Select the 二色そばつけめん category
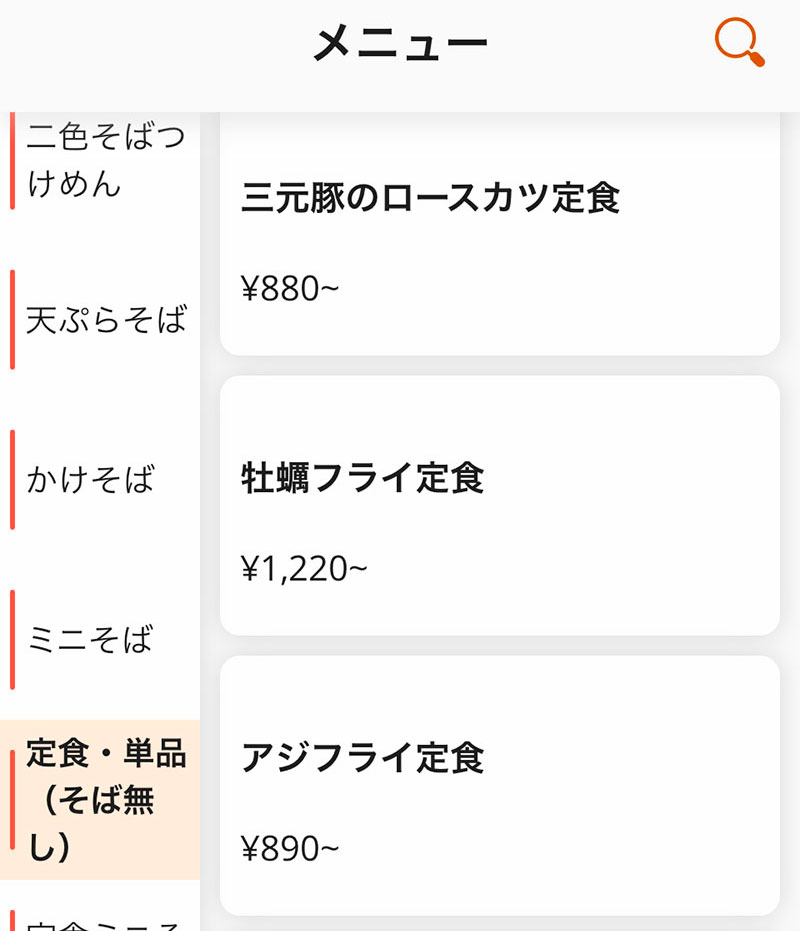 106,160
